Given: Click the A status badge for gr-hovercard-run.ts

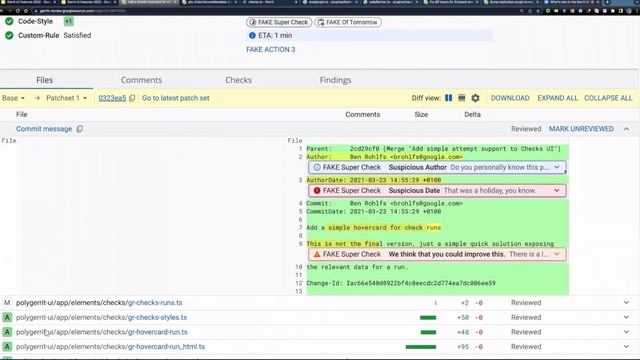Looking at the screenshot, I should point(7,332).
